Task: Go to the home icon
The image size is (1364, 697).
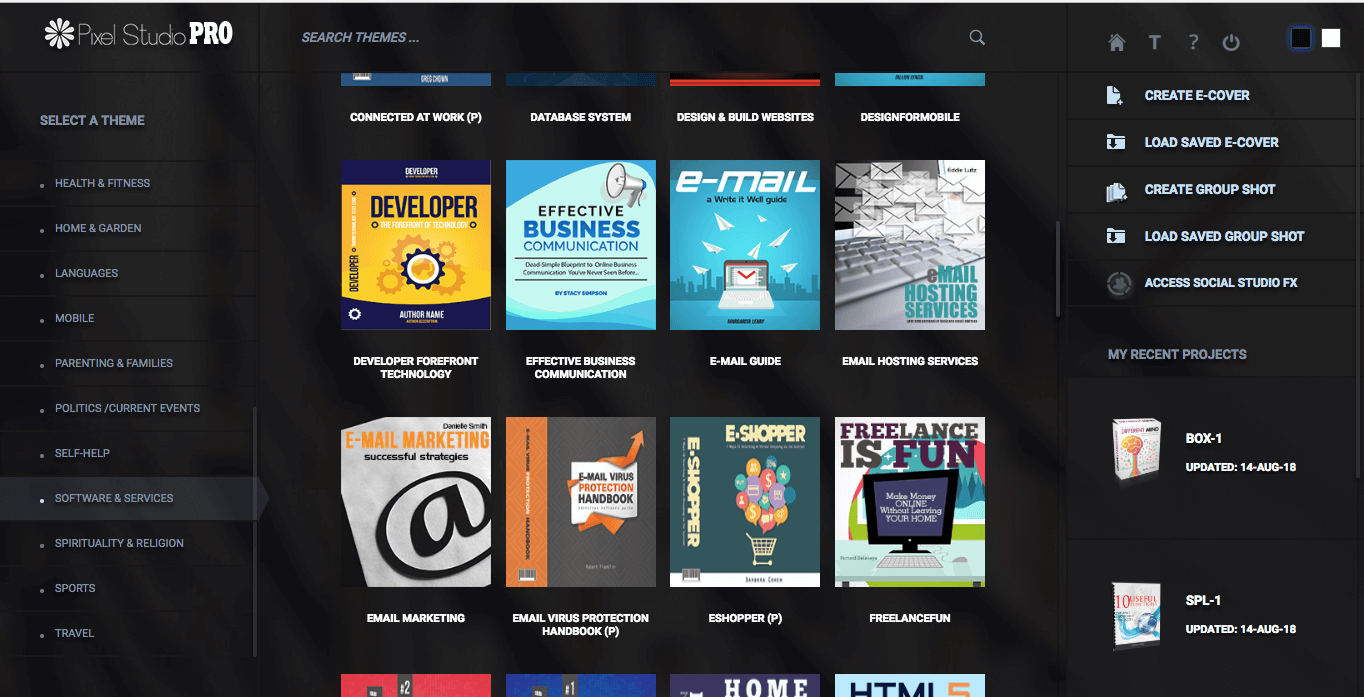Action: pyautogui.click(x=1117, y=42)
